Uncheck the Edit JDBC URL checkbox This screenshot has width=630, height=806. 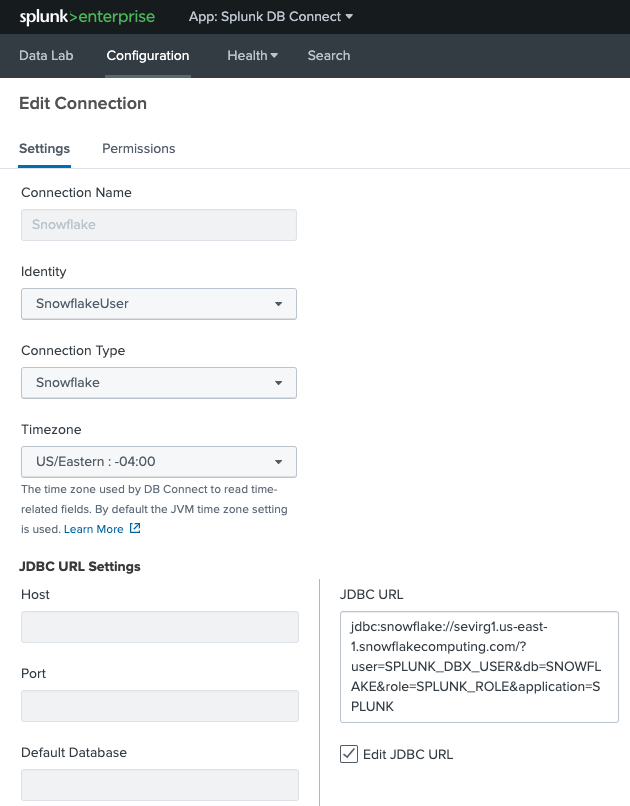(x=348, y=753)
